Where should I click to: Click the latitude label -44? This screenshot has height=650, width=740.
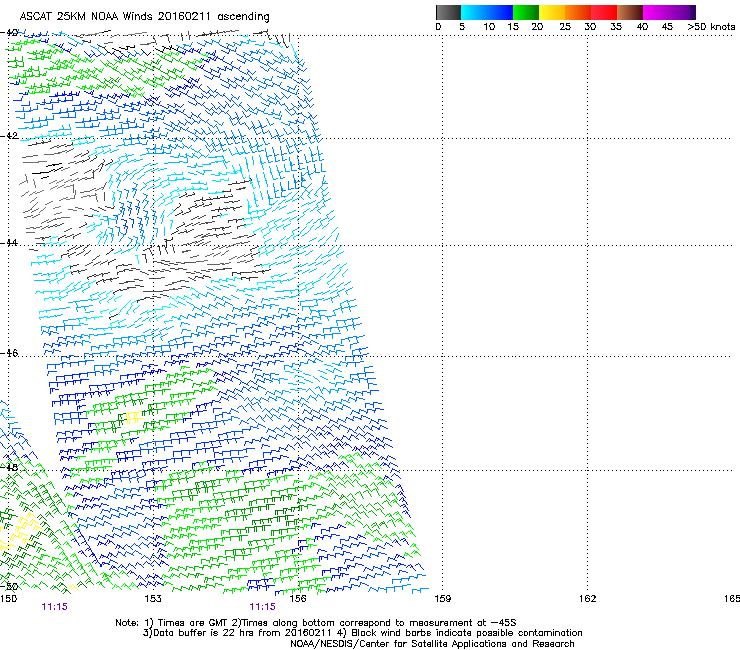point(9,243)
